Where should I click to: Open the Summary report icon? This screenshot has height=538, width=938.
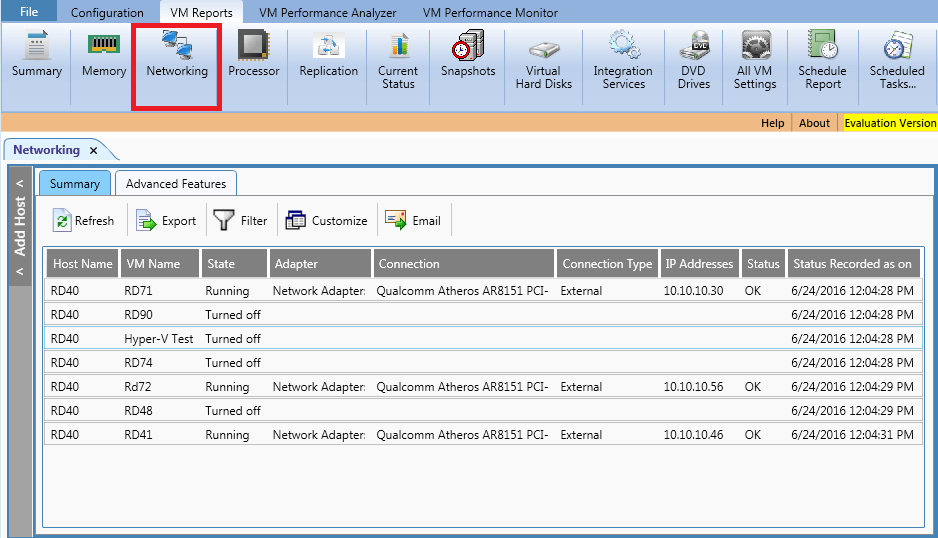pos(36,55)
